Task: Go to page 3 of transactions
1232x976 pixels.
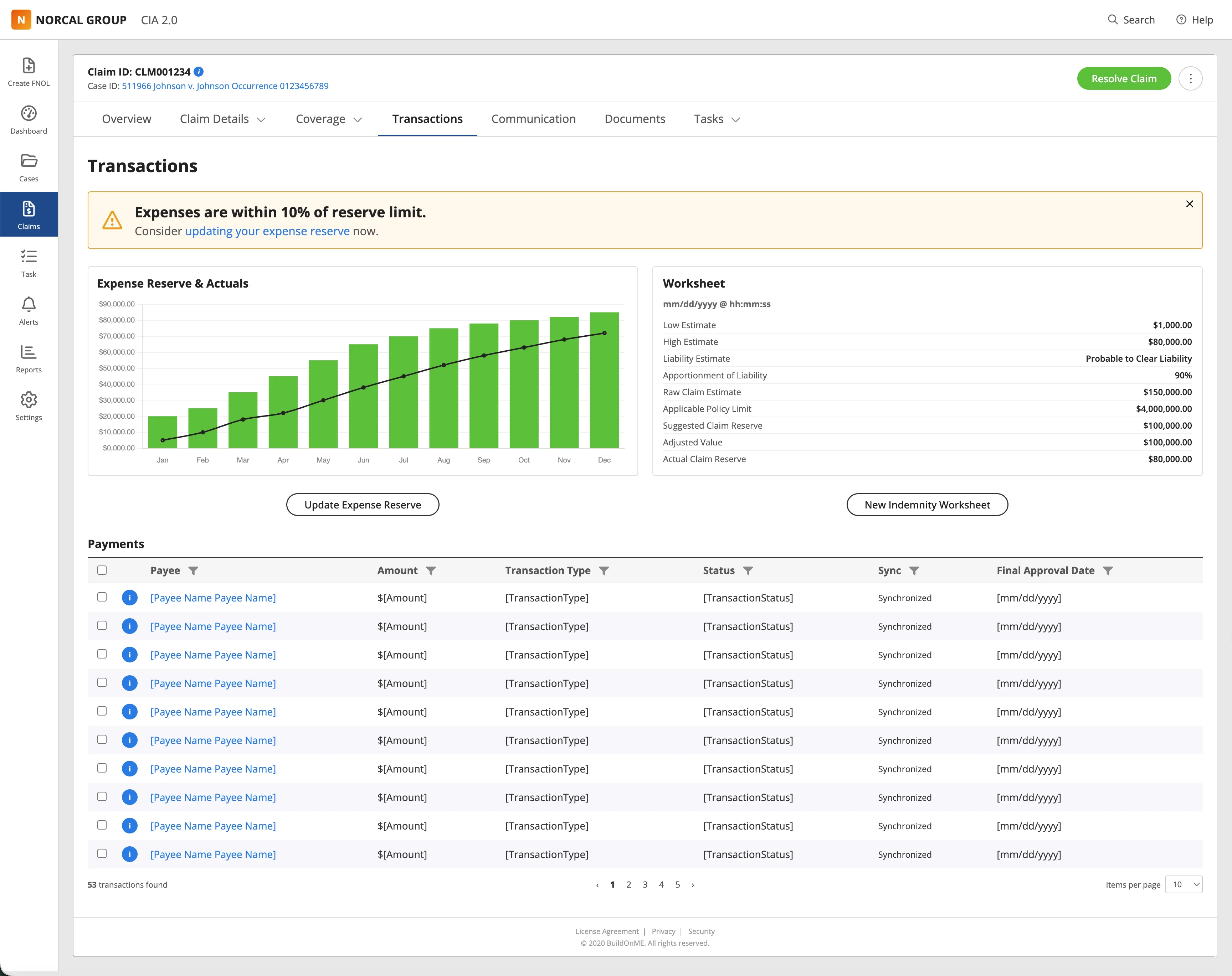Action: coord(645,885)
